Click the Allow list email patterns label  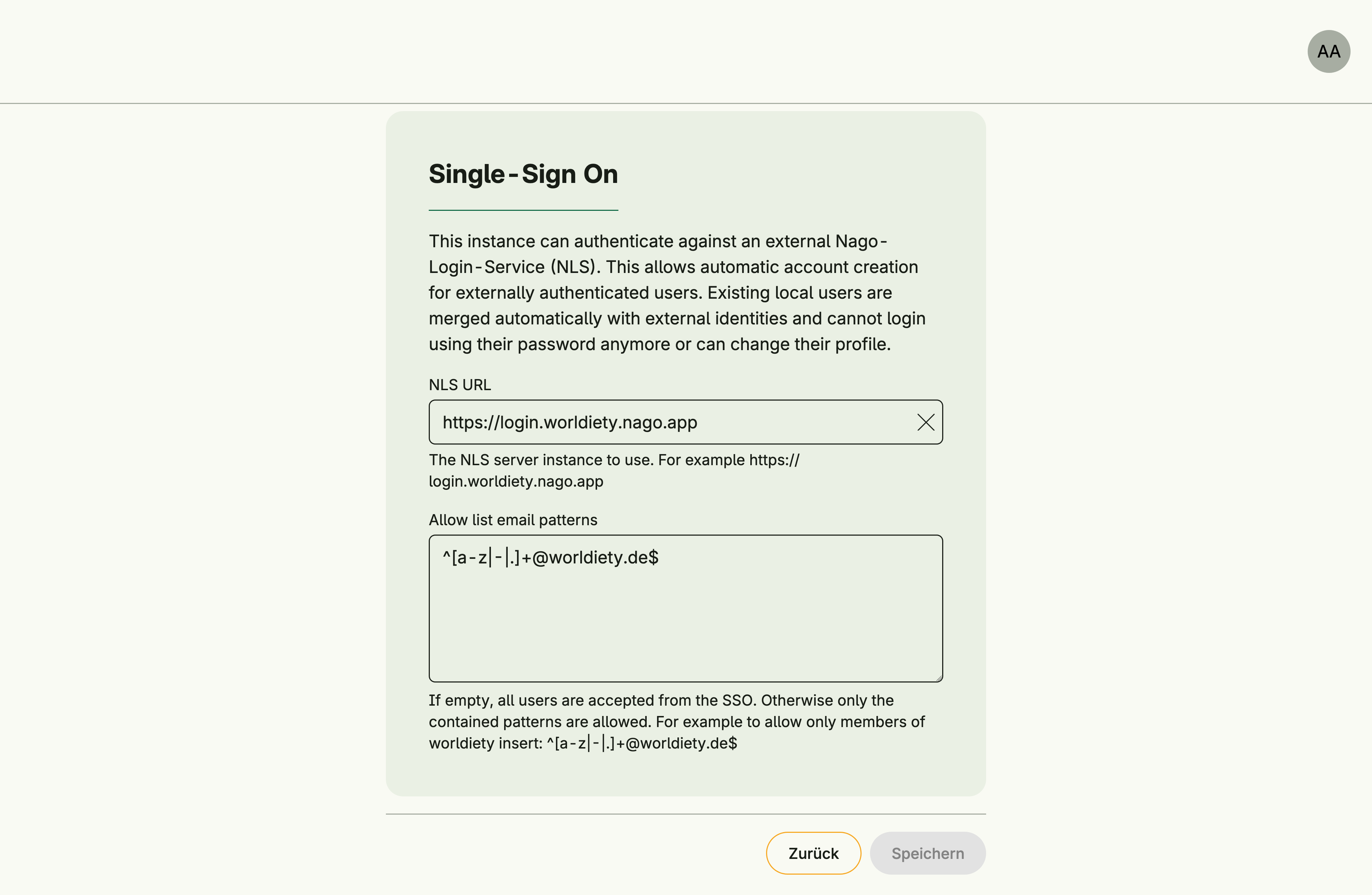coord(512,520)
